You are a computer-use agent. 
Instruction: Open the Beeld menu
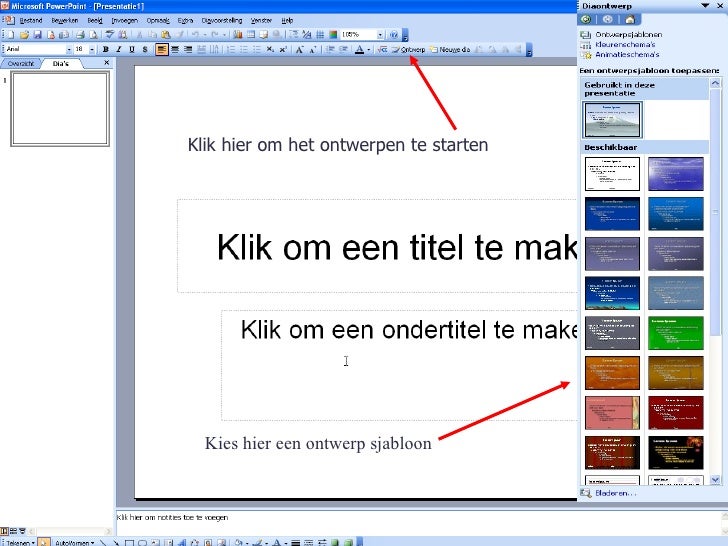coord(95,20)
